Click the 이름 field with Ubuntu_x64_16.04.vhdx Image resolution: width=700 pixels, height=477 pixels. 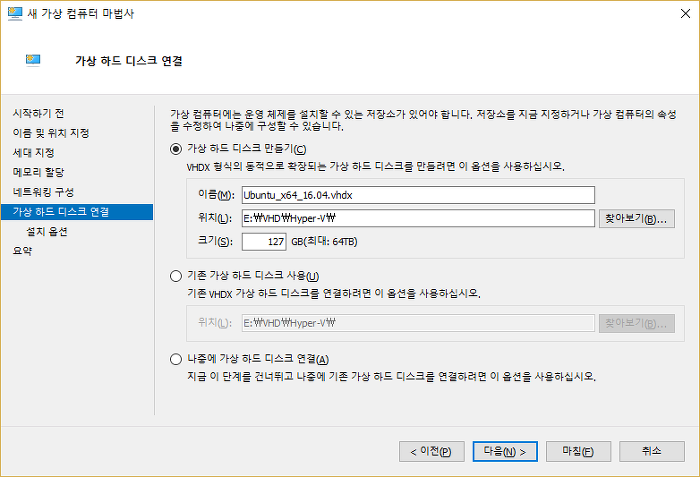[418, 195]
